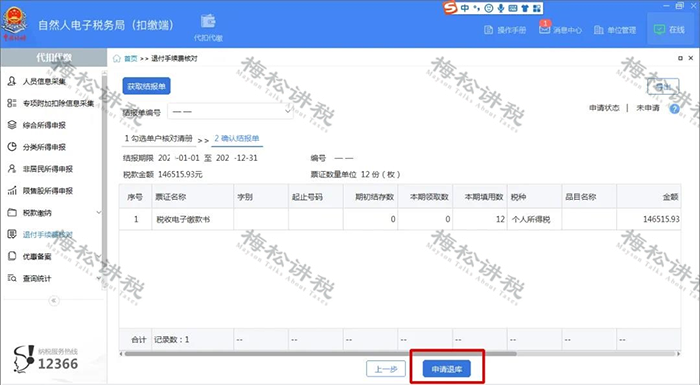Select 优惠备案 in sidebar
Screen dimensions: 700x385
click(29, 256)
